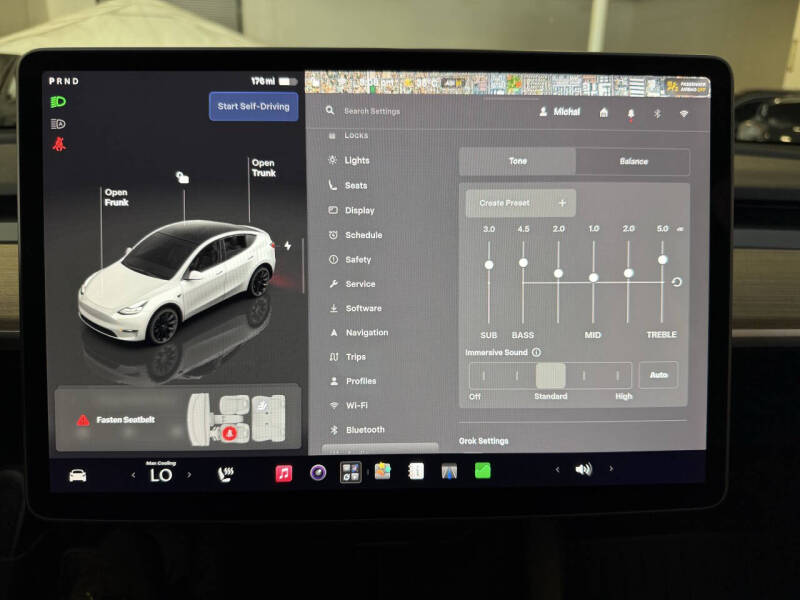The image size is (800, 600).
Task: Tap the Fasten Seatbelt warning card
Action: point(178,419)
